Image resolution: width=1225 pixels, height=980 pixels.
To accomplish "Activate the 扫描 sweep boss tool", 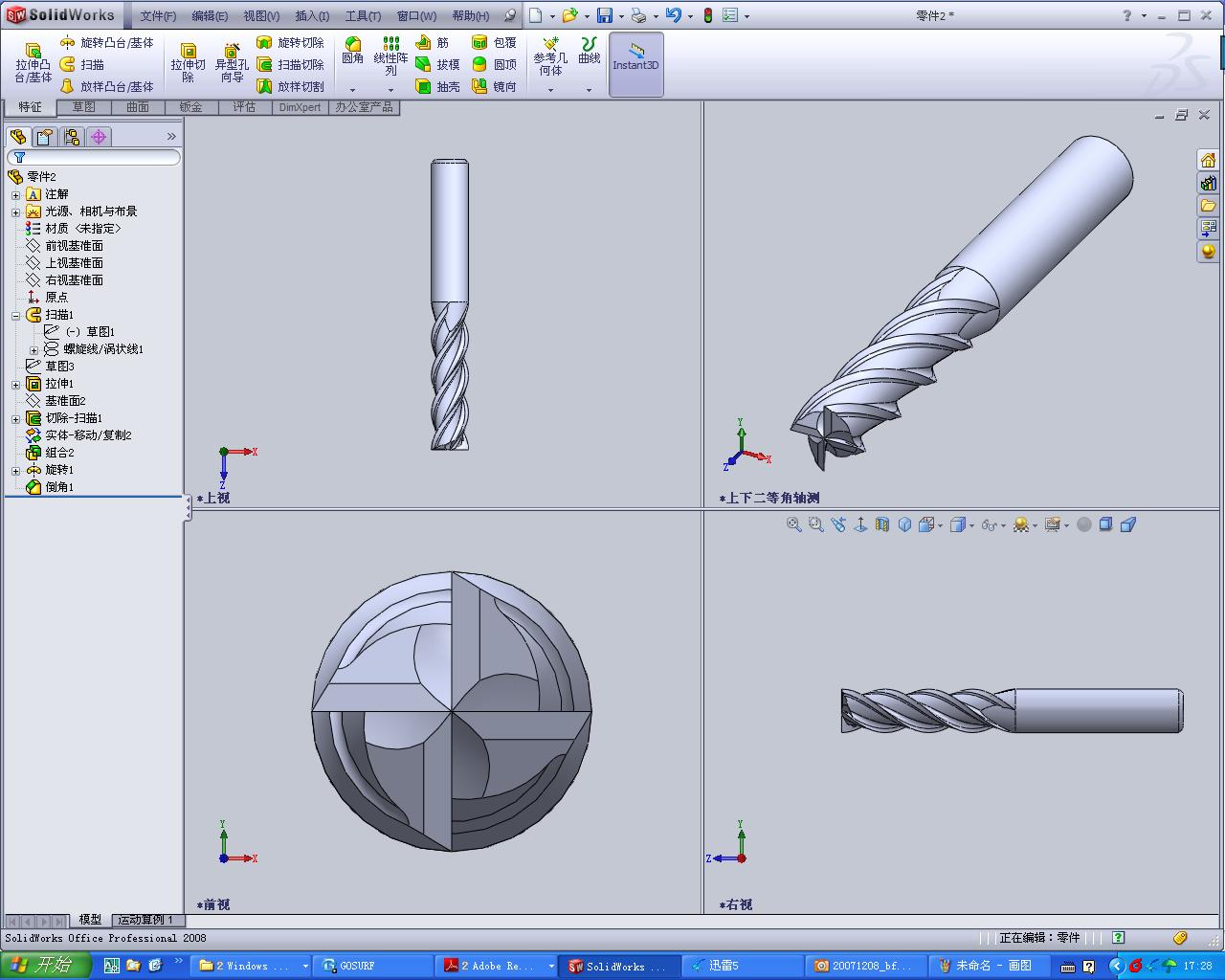I will 82,65.
